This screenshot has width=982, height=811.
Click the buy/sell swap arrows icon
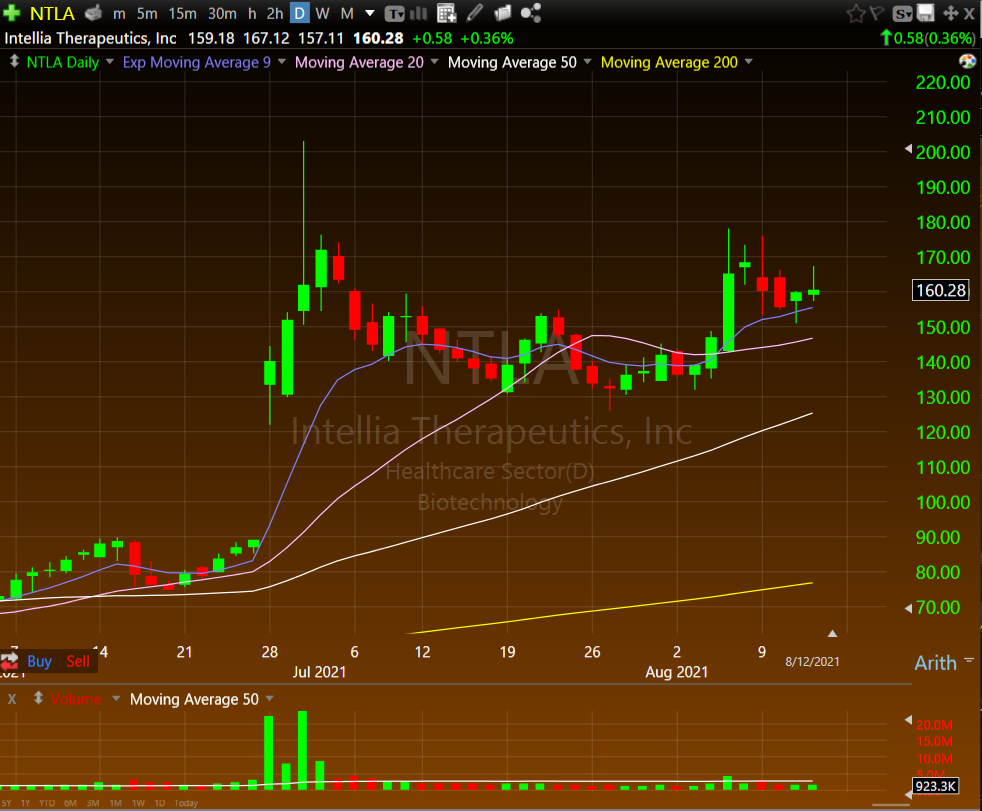pos(9,661)
